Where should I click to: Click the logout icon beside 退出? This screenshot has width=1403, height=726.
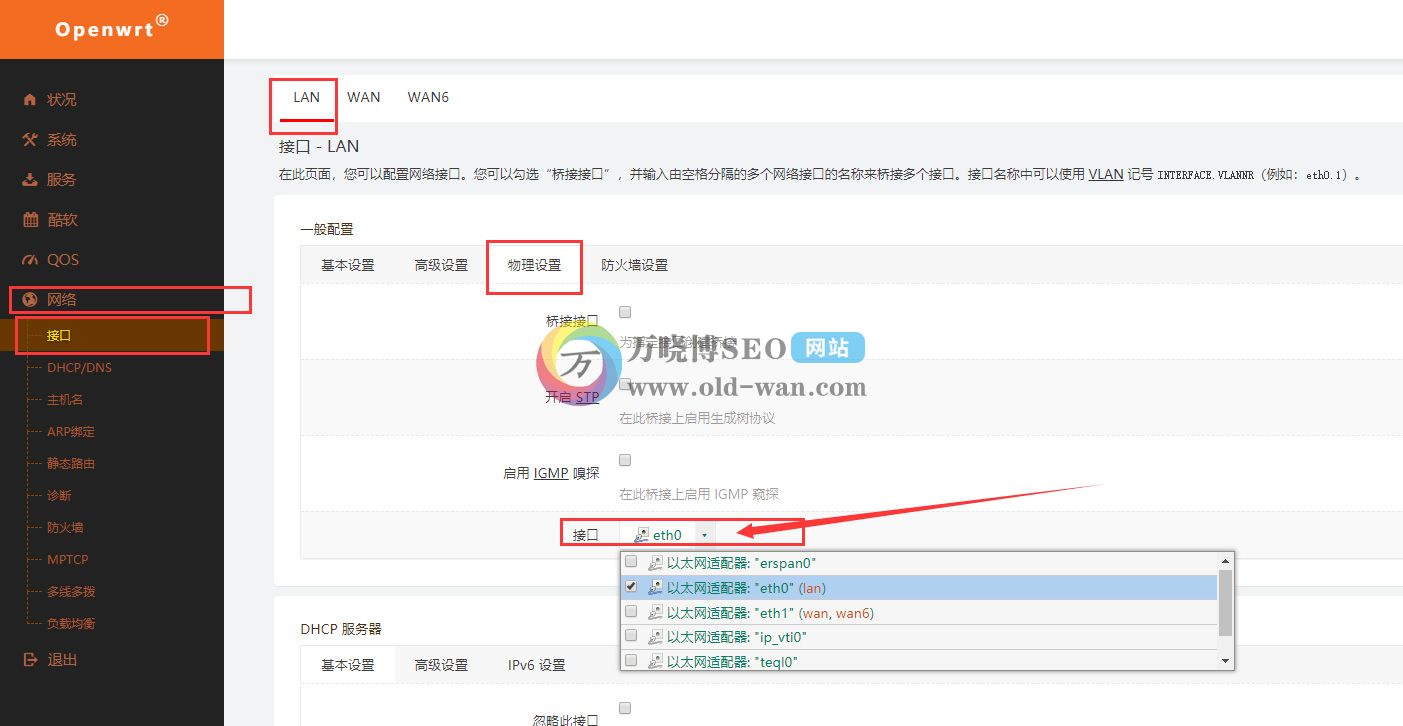pos(30,659)
